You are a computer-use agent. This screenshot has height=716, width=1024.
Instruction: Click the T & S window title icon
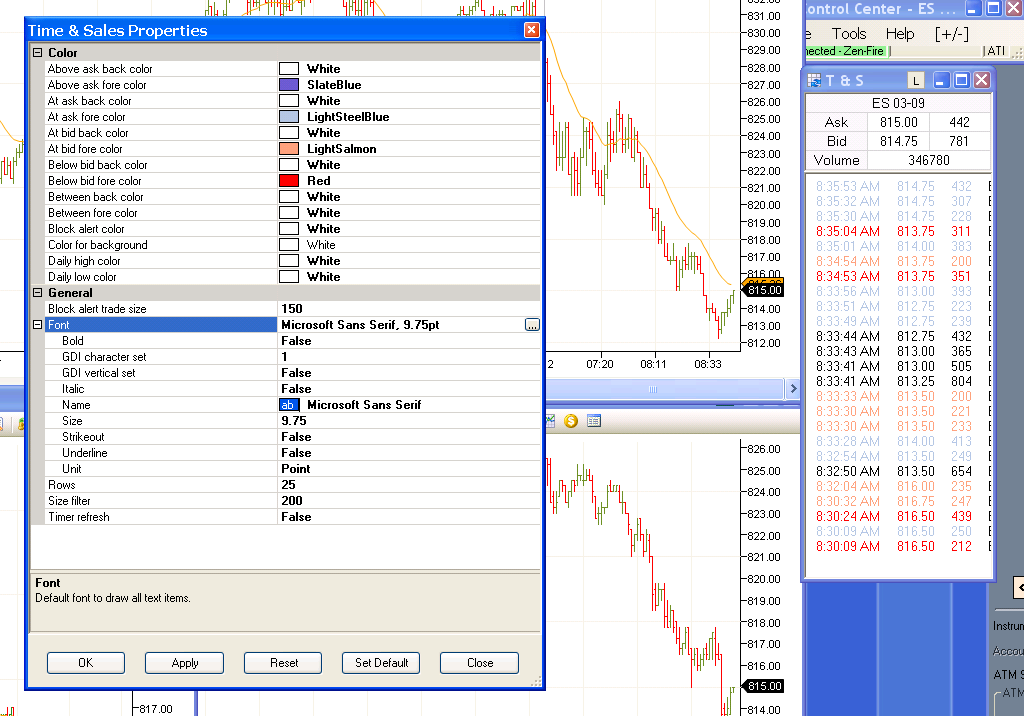click(x=814, y=80)
